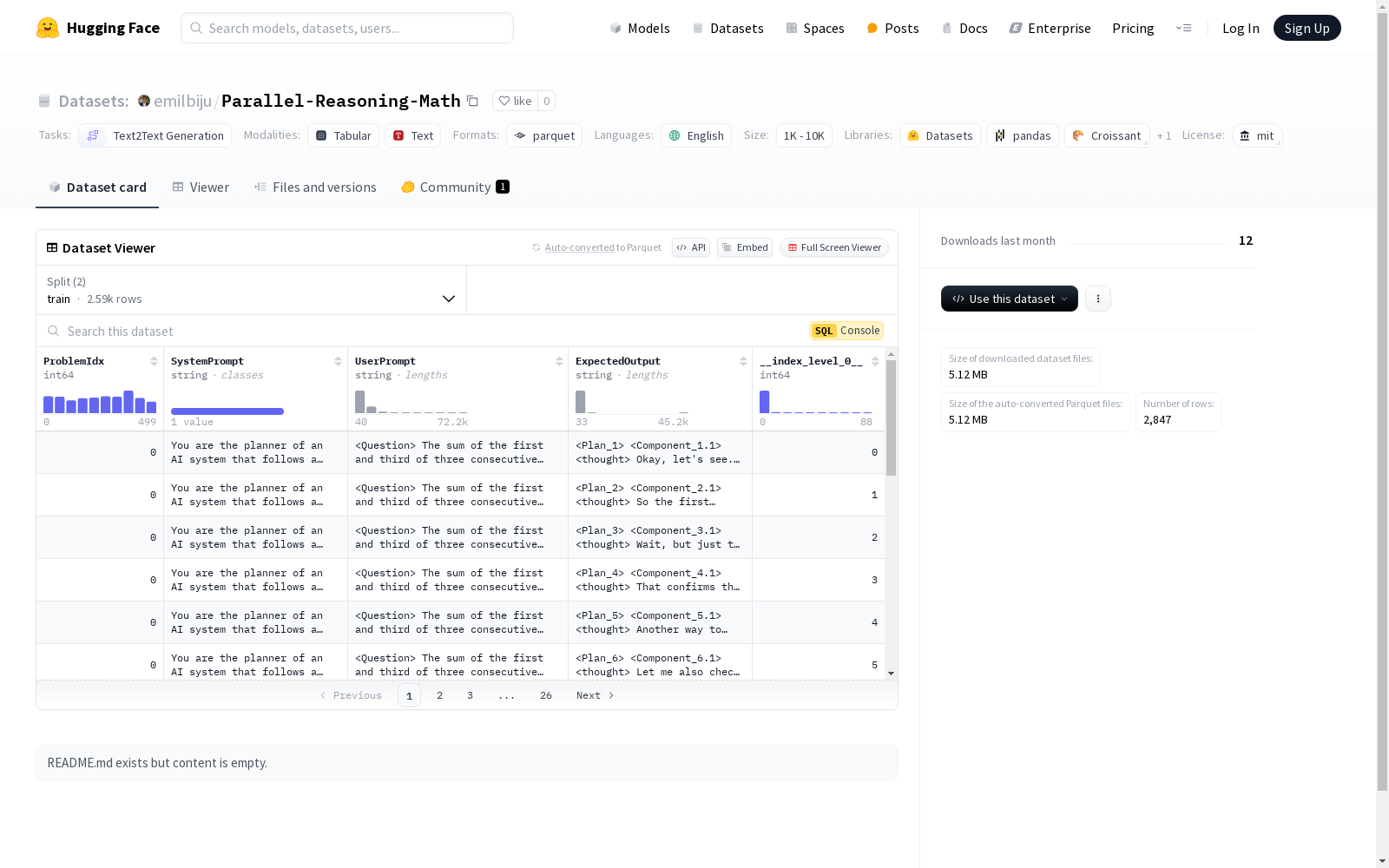Click the Hugging Face logo icon
The width and height of the screenshot is (1389, 868).
click(48, 28)
